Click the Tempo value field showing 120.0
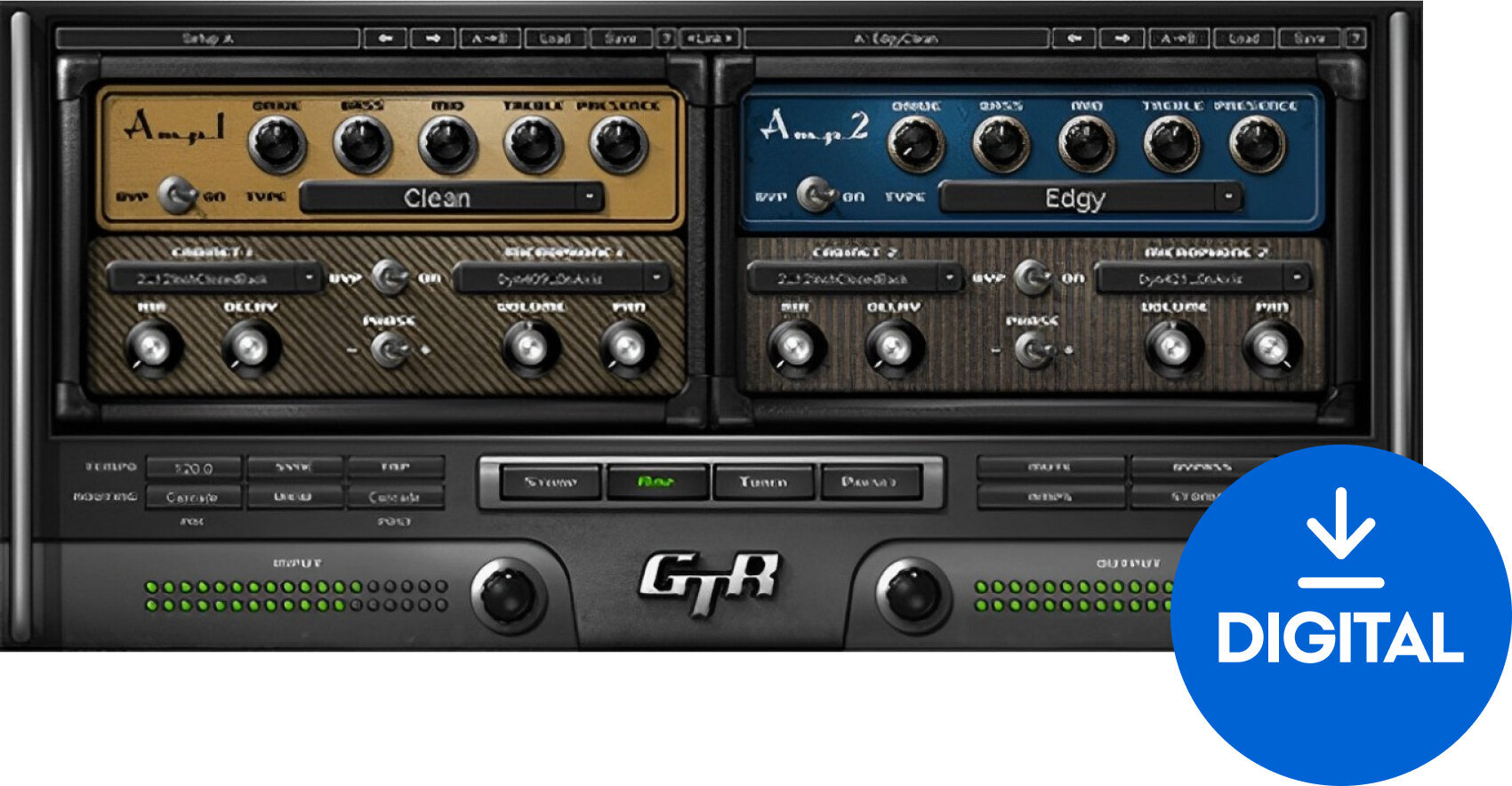Image resolution: width=1512 pixels, height=786 pixels. [193, 468]
